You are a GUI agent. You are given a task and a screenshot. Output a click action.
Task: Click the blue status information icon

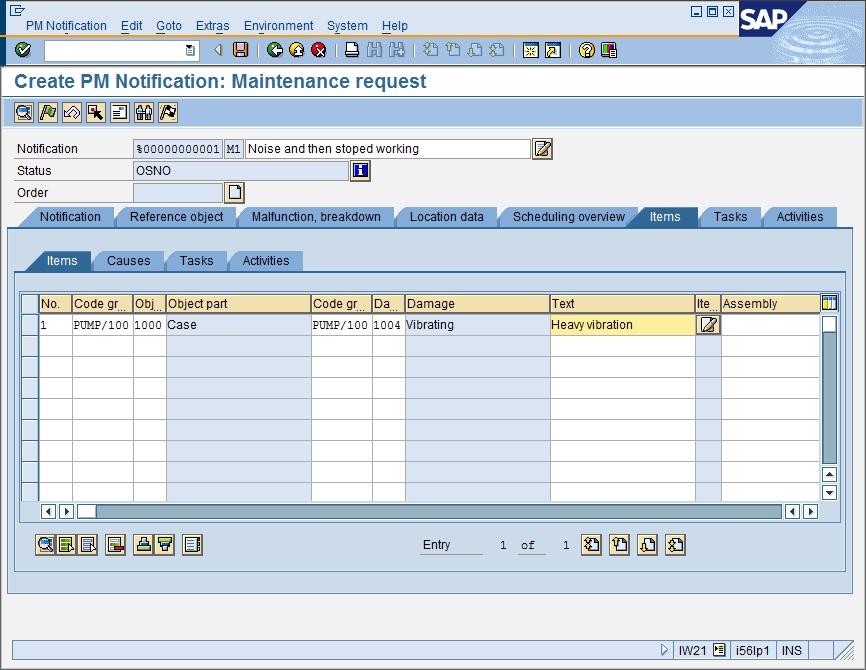[360, 171]
